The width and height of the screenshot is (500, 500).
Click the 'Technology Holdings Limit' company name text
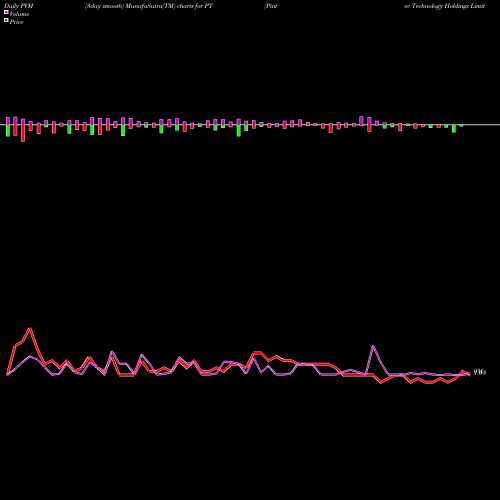(448, 6)
